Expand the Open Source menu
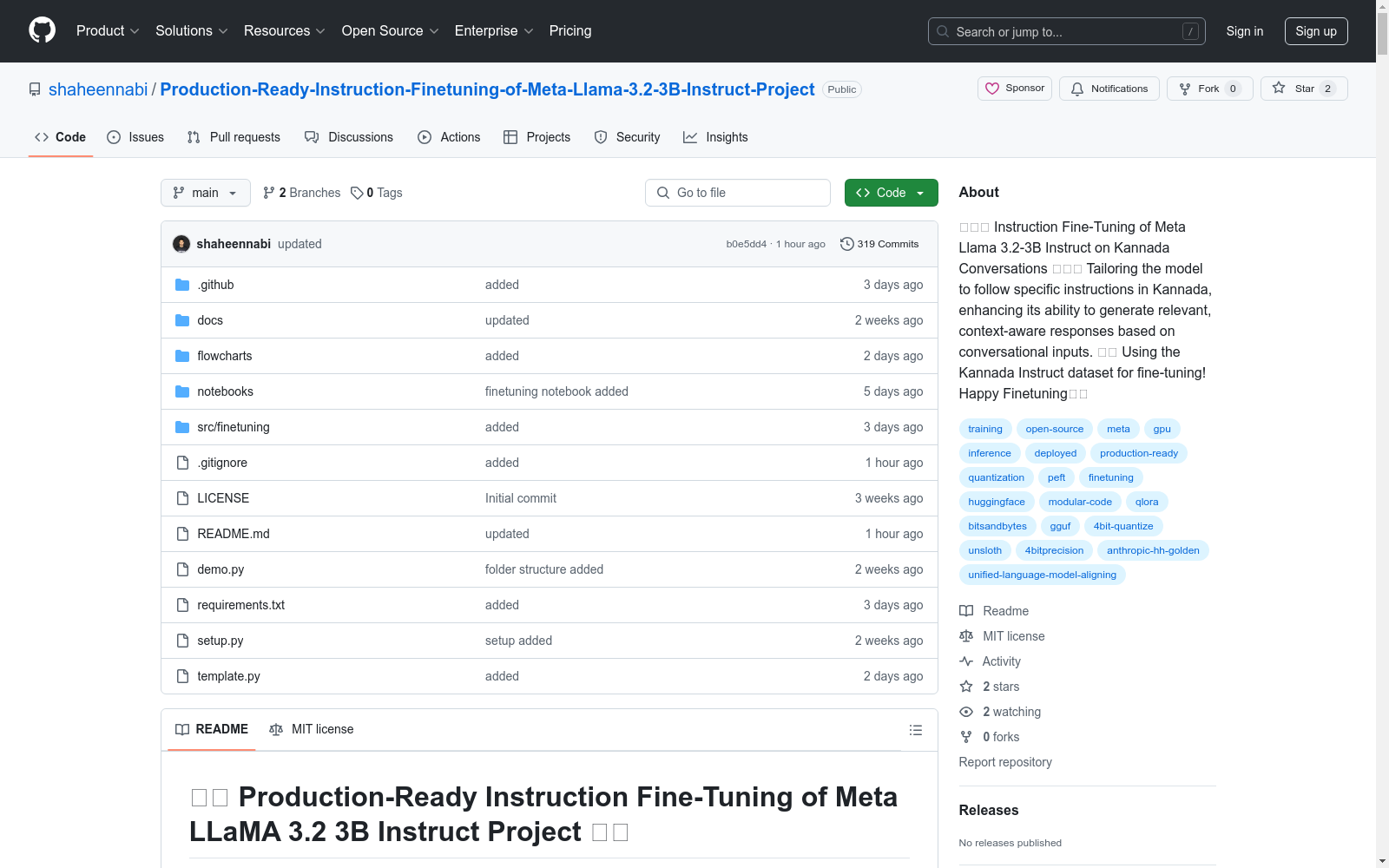The height and width of the screenshot is (868, 1389). coord(391,31)
